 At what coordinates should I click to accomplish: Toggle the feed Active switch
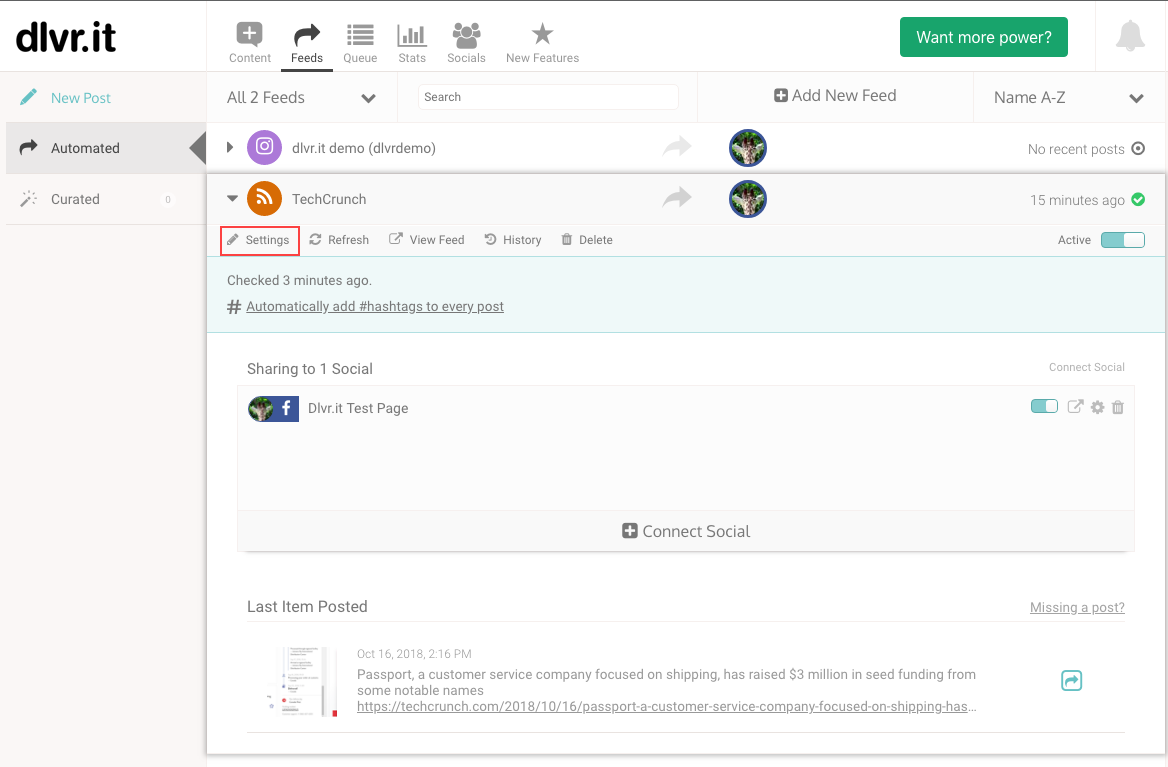click(x=1123, y=240)
